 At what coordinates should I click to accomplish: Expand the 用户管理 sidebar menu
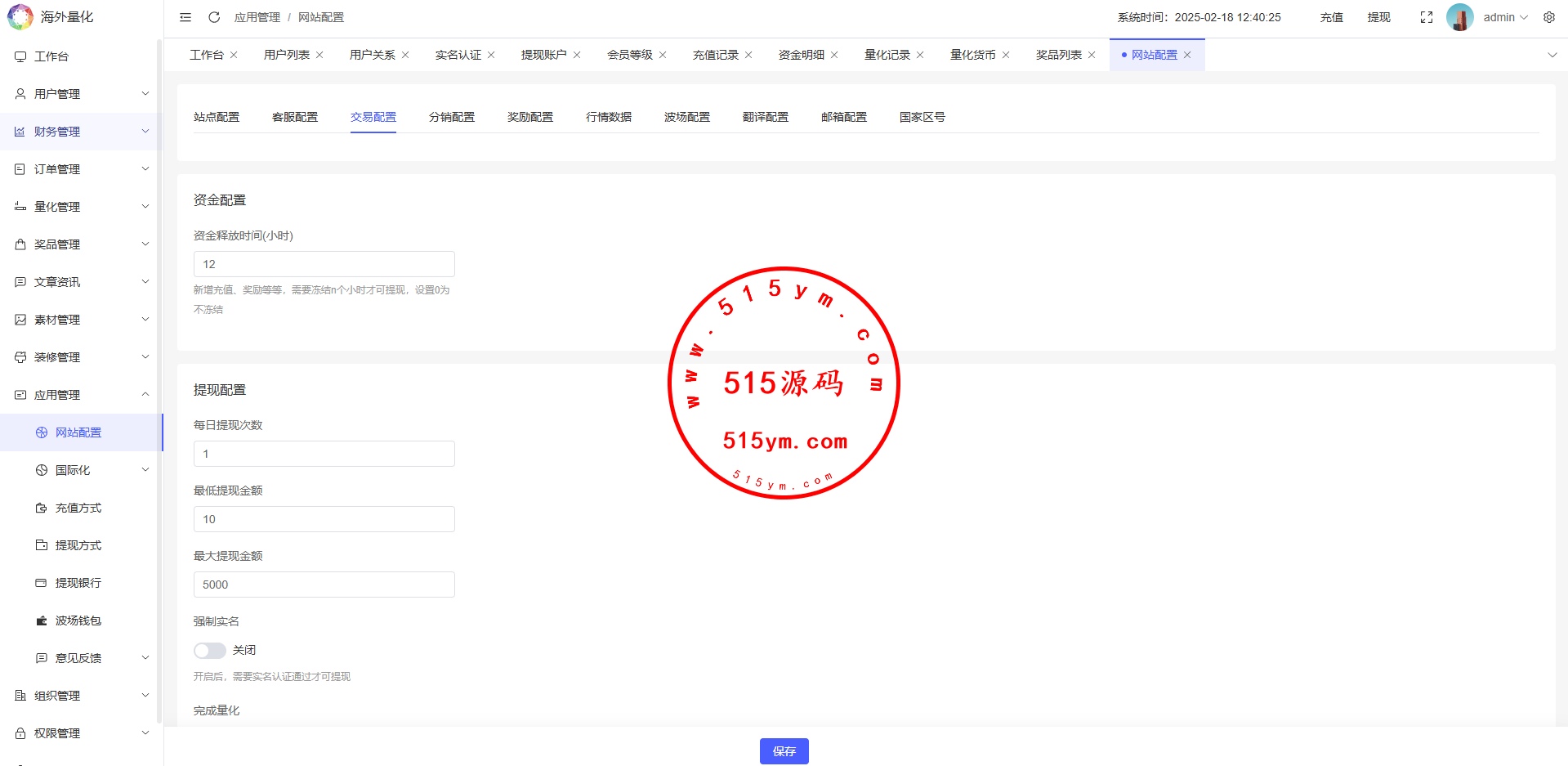82,94
